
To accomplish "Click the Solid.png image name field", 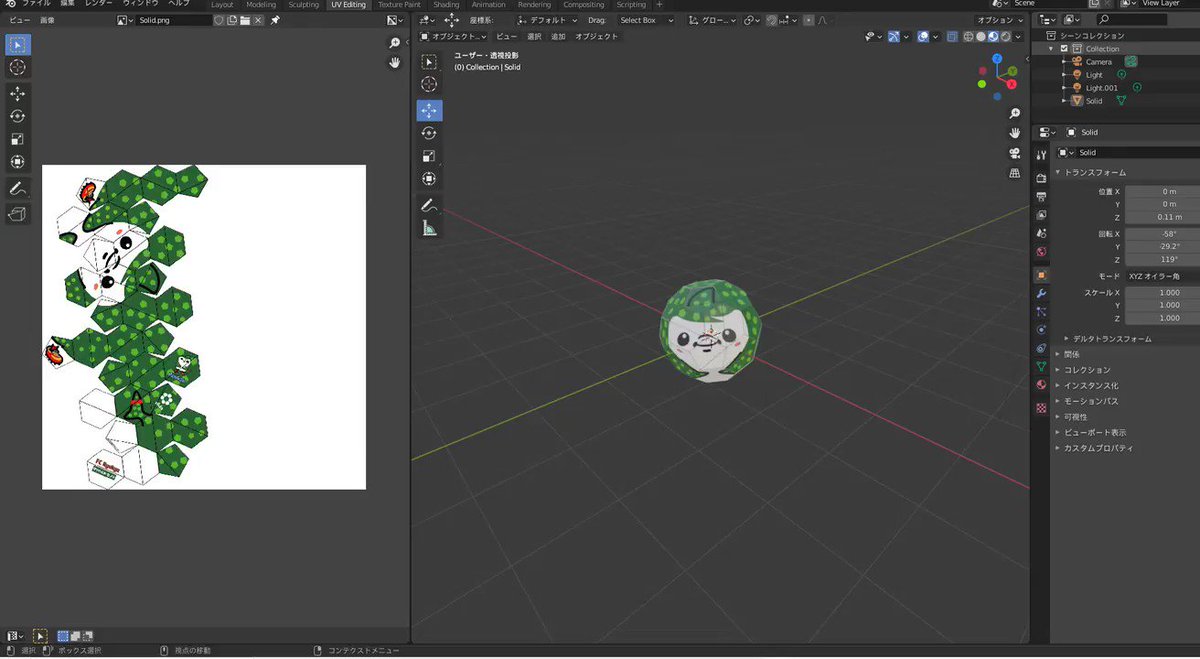I will [173, 20].
